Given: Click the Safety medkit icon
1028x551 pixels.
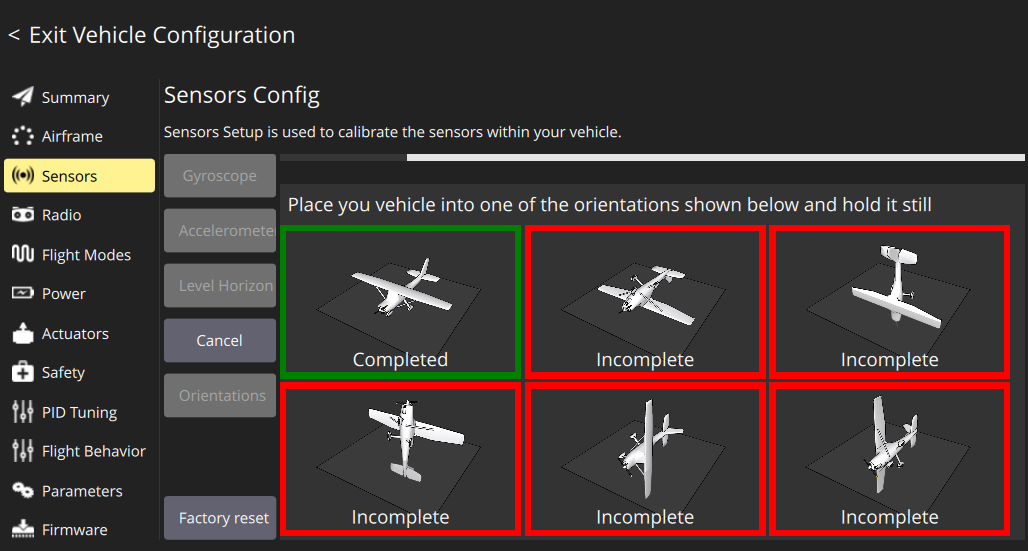Looking at the screenshot, I should point(22,372).
